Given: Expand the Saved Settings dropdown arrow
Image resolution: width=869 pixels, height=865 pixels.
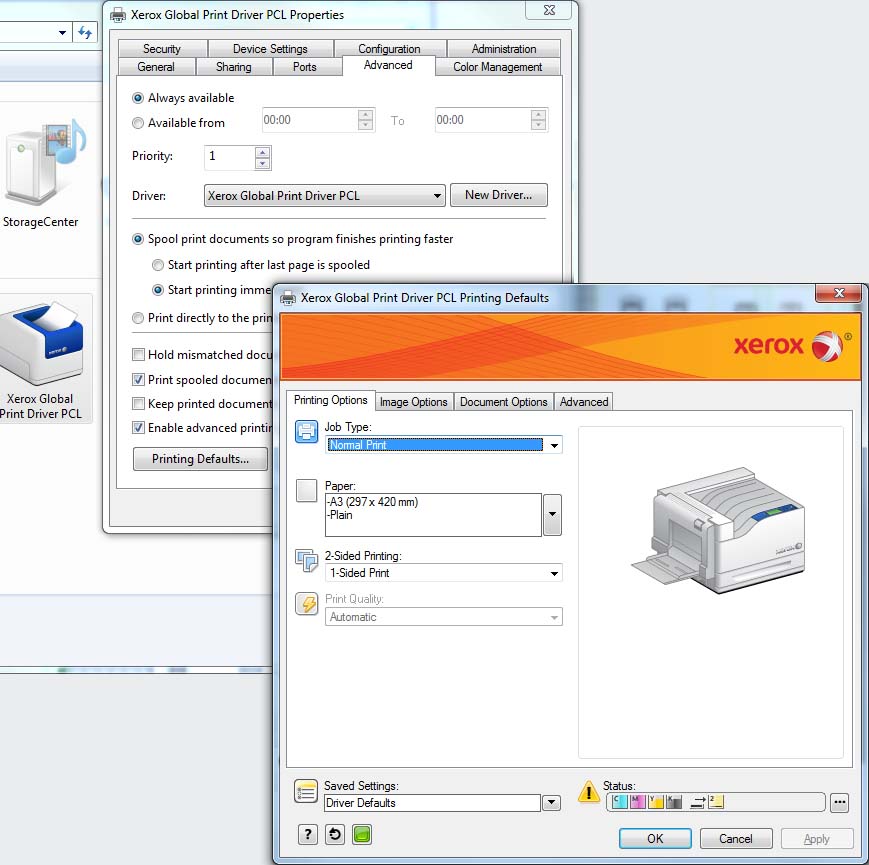Looking at the screenshot, I should [x=551, y=803].
